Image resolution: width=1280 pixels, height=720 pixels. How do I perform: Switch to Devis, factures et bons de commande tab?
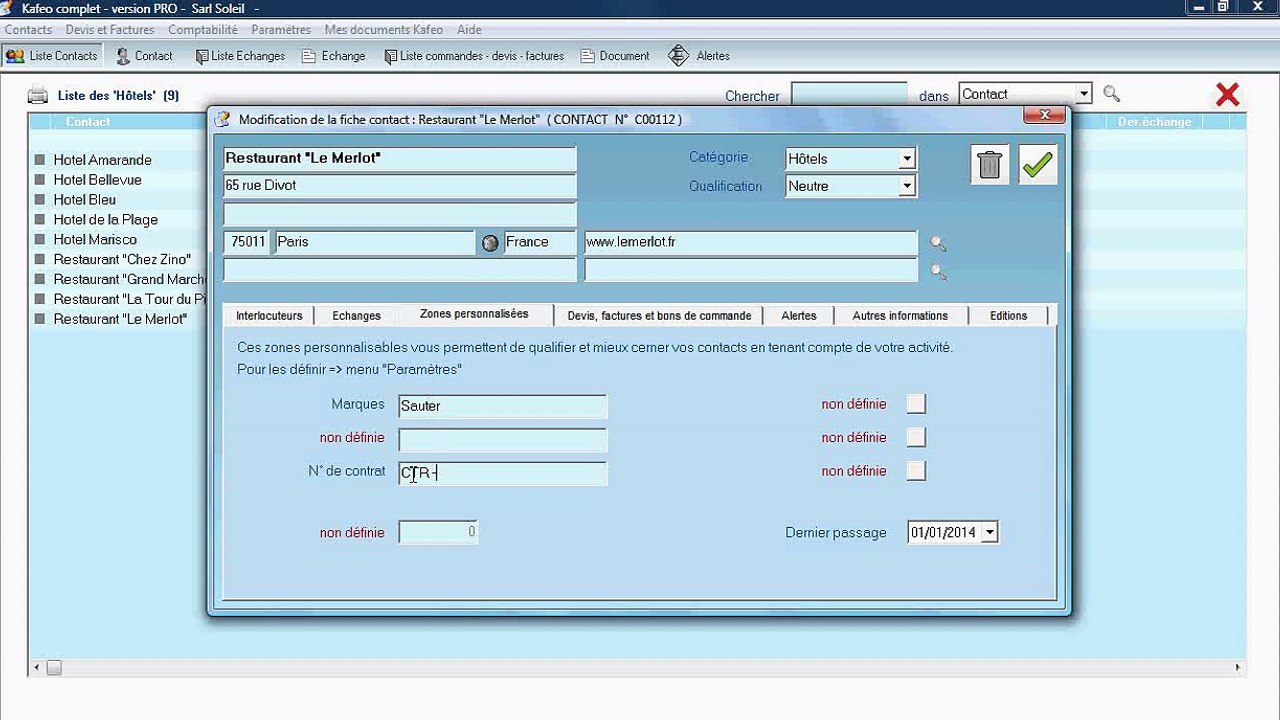[x=659, y=316]
